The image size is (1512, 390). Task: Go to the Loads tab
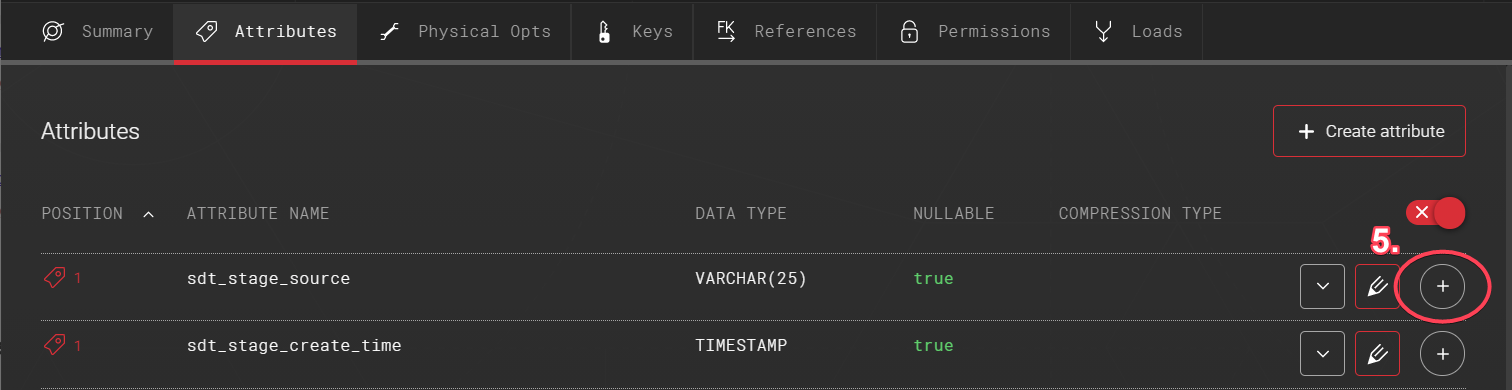pos(1137,32)
